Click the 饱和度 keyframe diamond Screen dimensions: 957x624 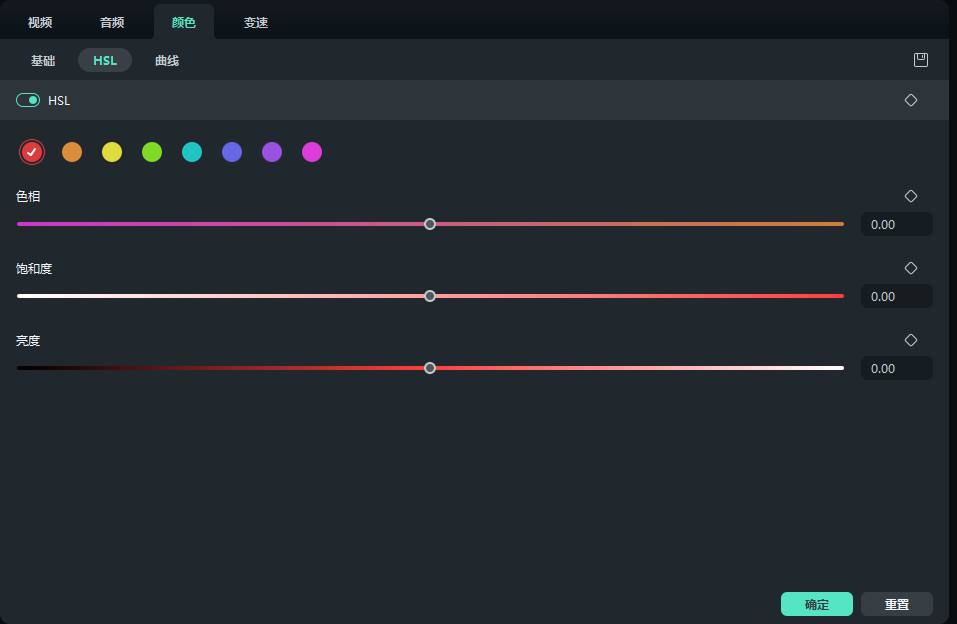click(911, 268)
